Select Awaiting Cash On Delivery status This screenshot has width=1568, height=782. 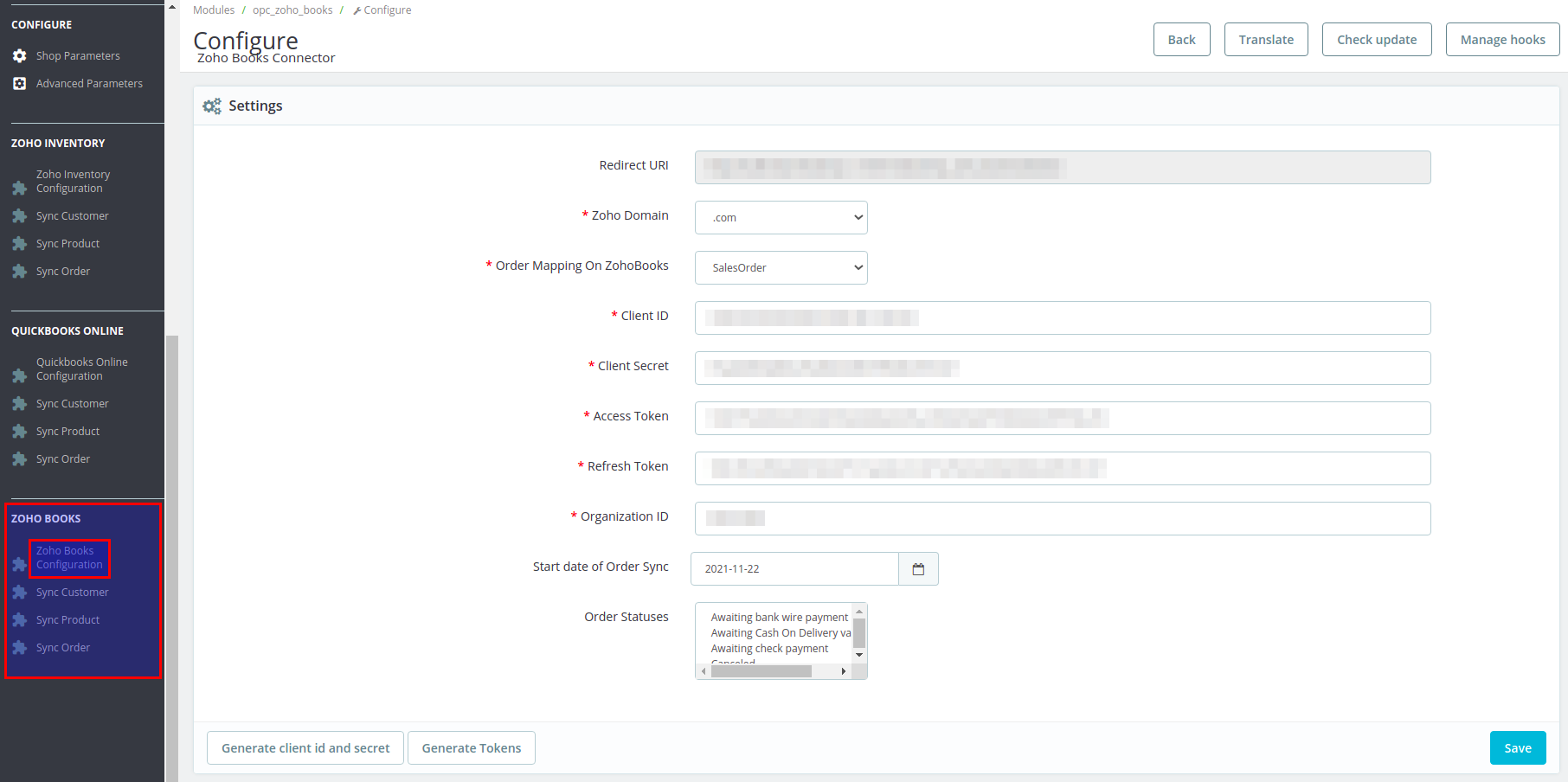click(781, 633)
